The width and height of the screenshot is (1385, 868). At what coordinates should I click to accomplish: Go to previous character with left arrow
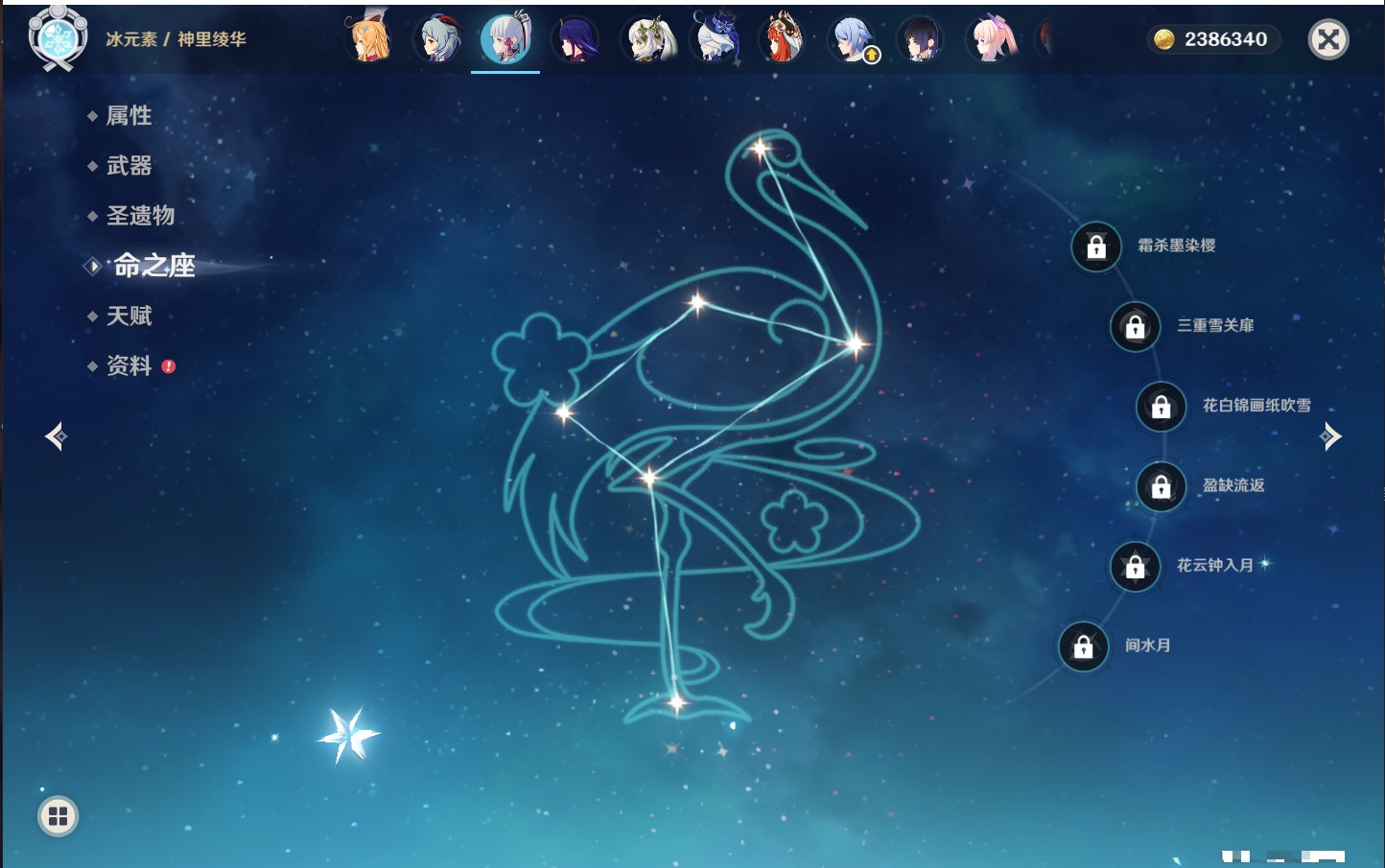click(x=56, y=436)
